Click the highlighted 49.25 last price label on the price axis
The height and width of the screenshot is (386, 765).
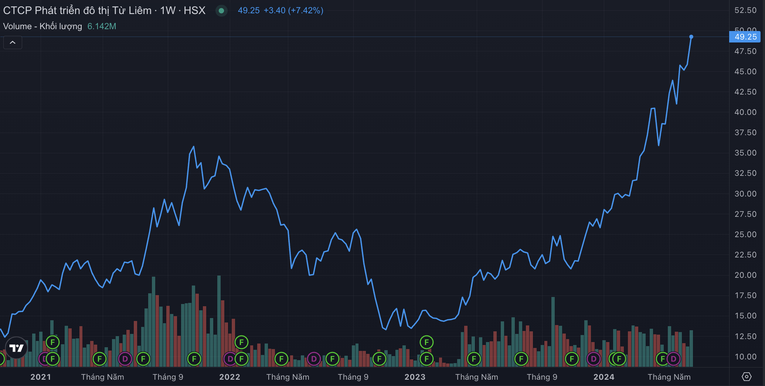coord(745,37)
